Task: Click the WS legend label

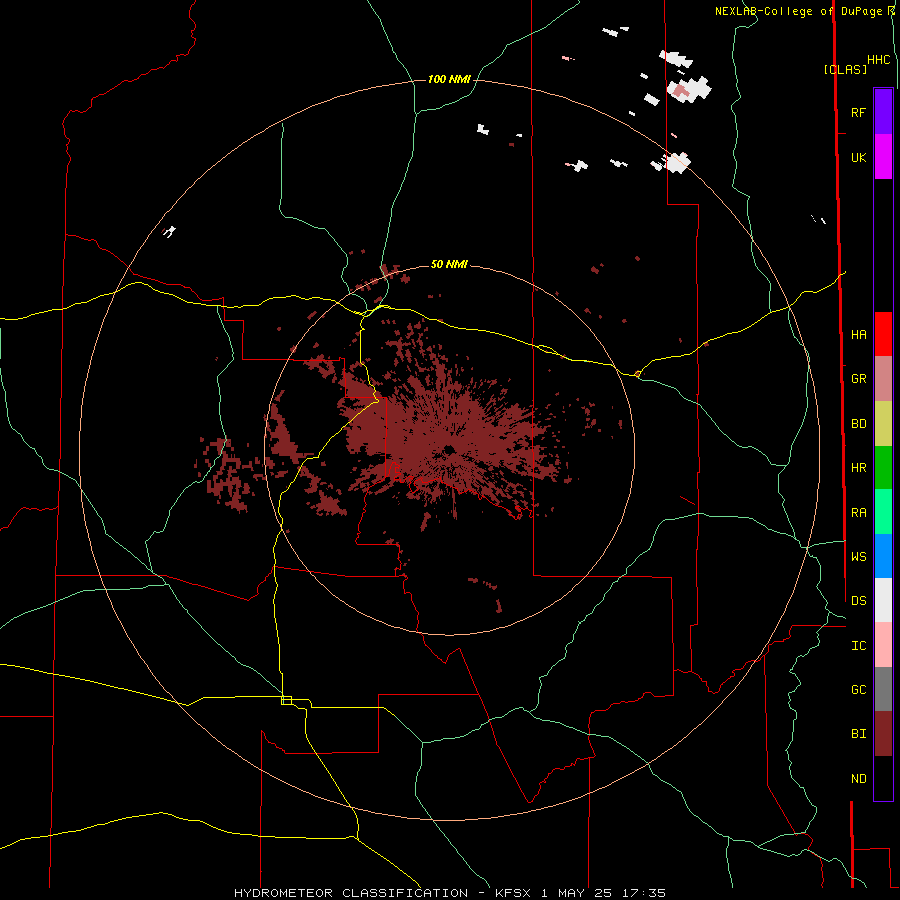Action: pyautogui.click(x=858, y=557)
